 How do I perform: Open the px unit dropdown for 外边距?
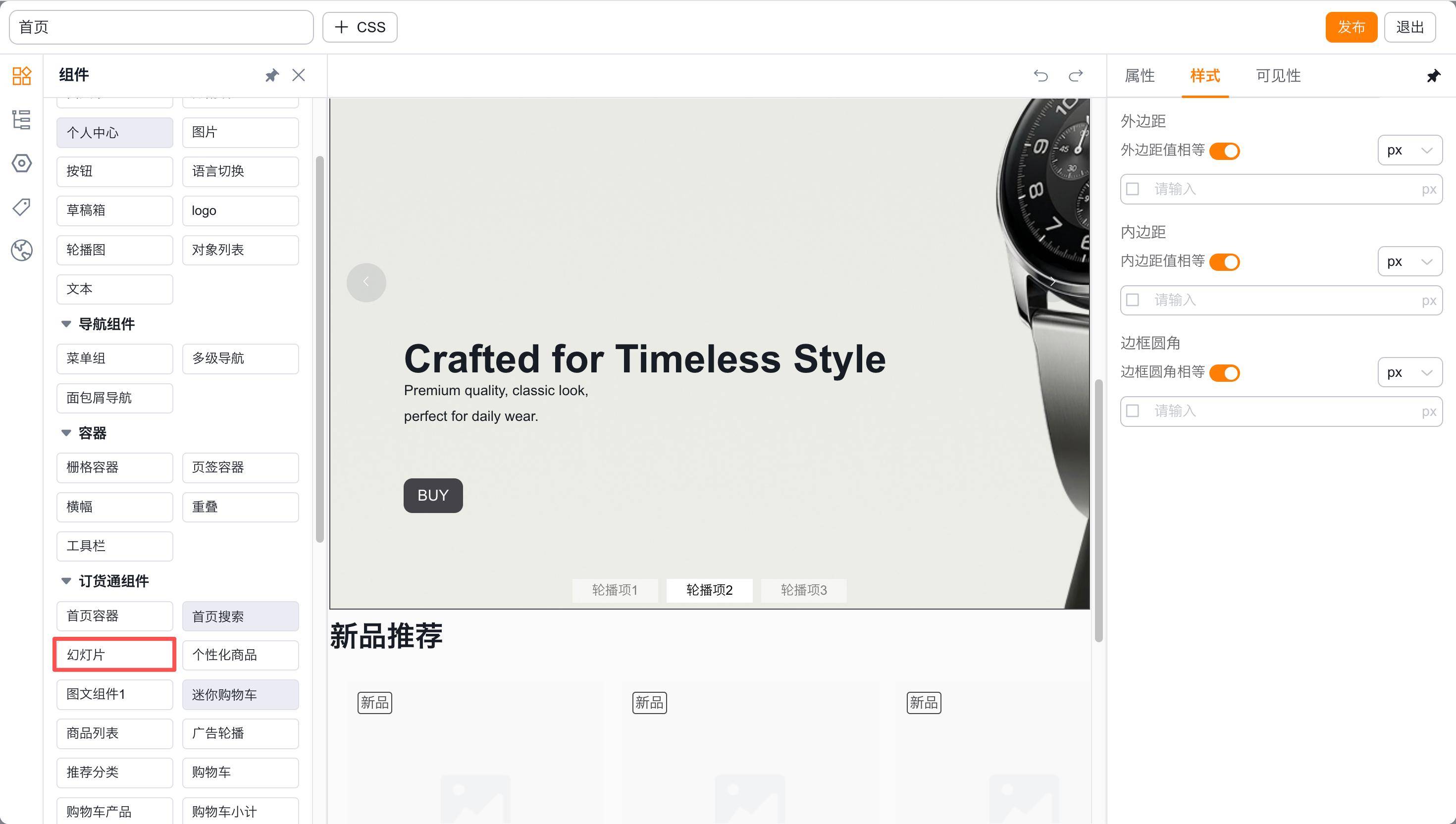point(1409,151)
